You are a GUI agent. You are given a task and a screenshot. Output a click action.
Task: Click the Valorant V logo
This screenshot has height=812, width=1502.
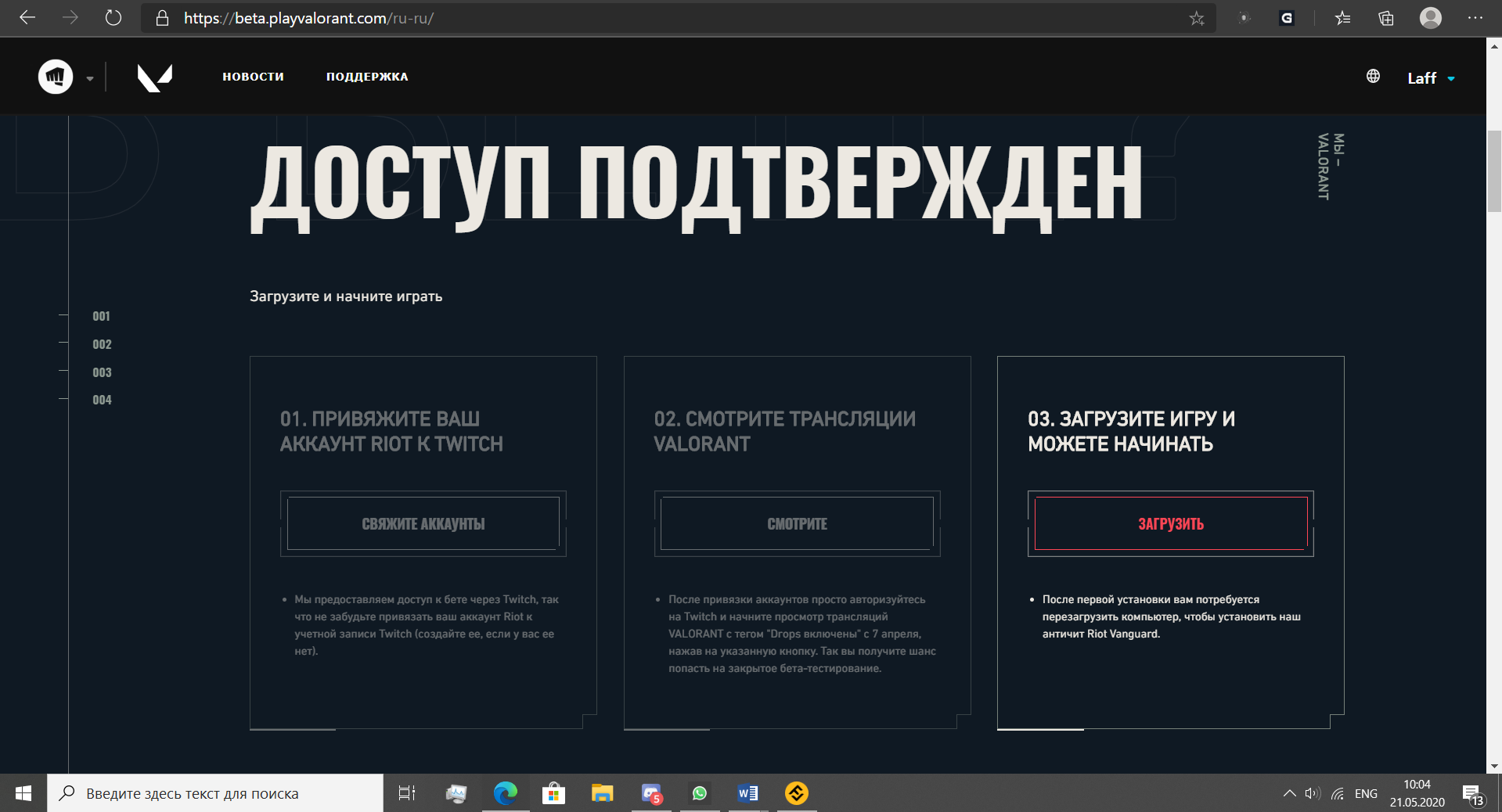click(x=154, y=77)
